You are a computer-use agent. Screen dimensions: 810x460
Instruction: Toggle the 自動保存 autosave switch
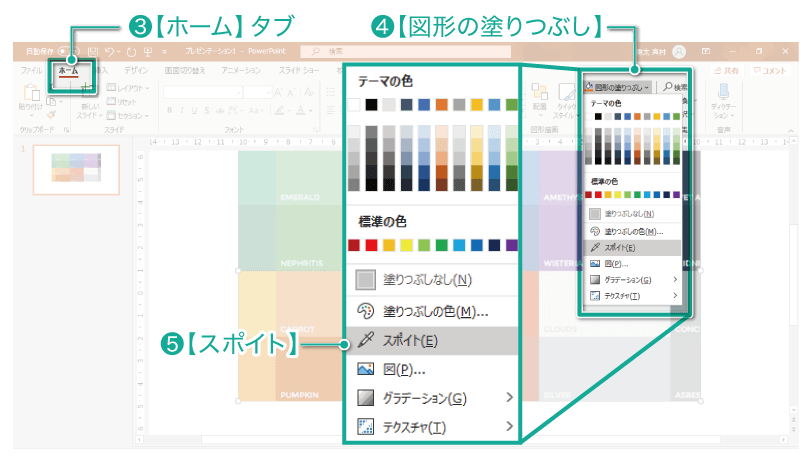69,52
